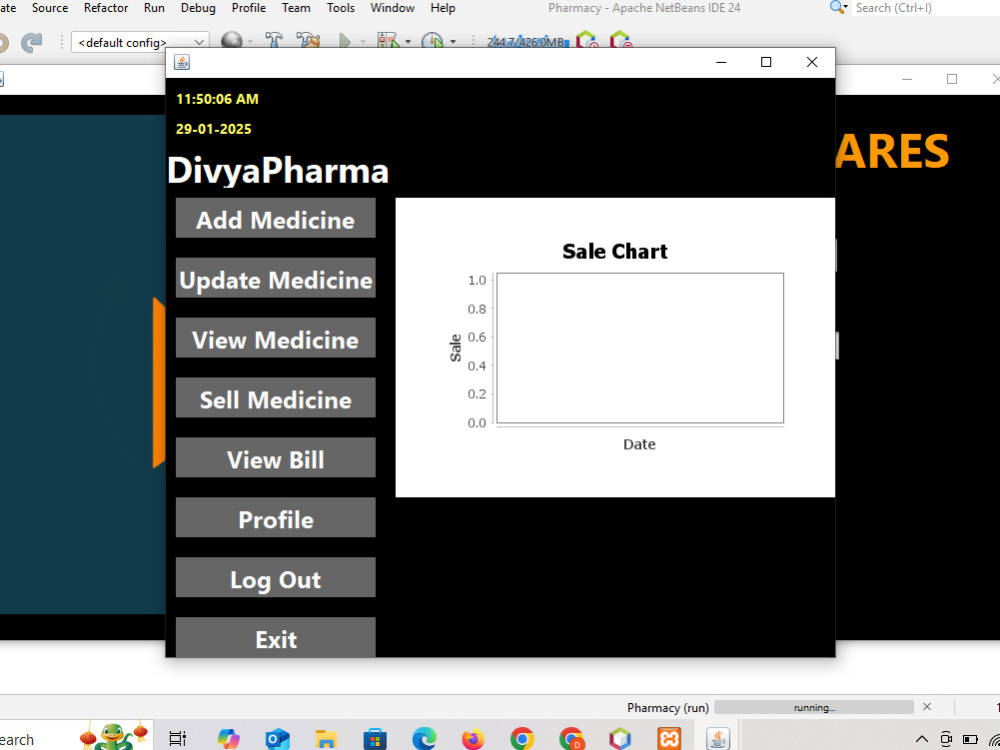Expand the arrow next to Run Project
The height and width of the screenshot is (750, 1000).
point(363,42)
